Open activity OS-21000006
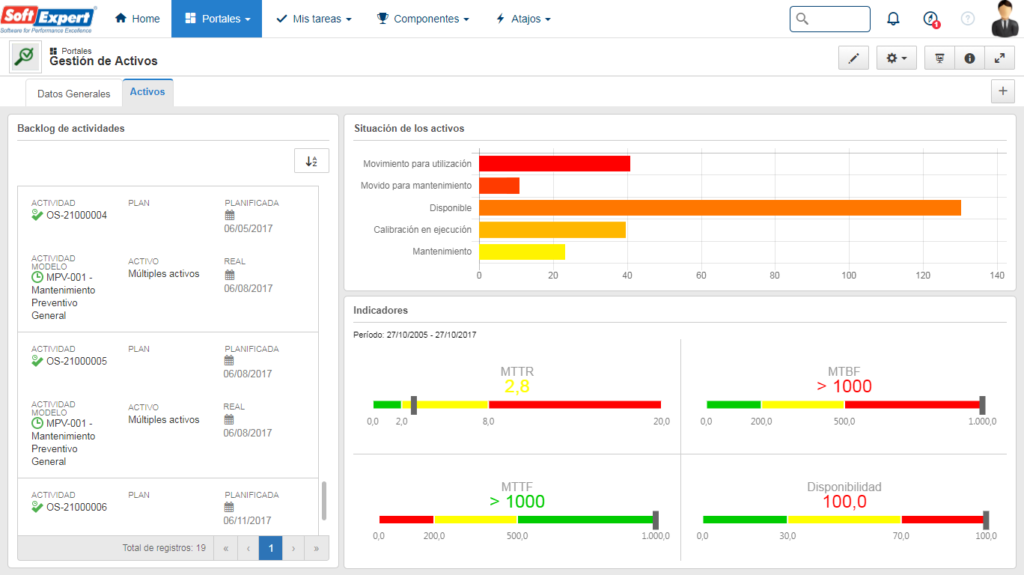Image resolution: width=1024 pixels, height=575 pixels. [76, 507]
